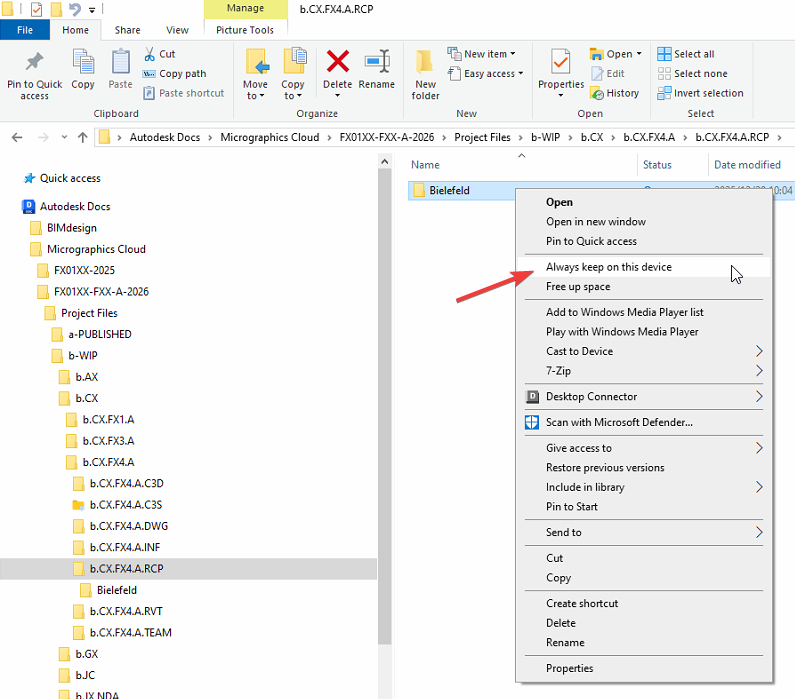Click the Copy icon in Clipboard group
The height and width of the screenshot is (699, 795).
[83, 62]
